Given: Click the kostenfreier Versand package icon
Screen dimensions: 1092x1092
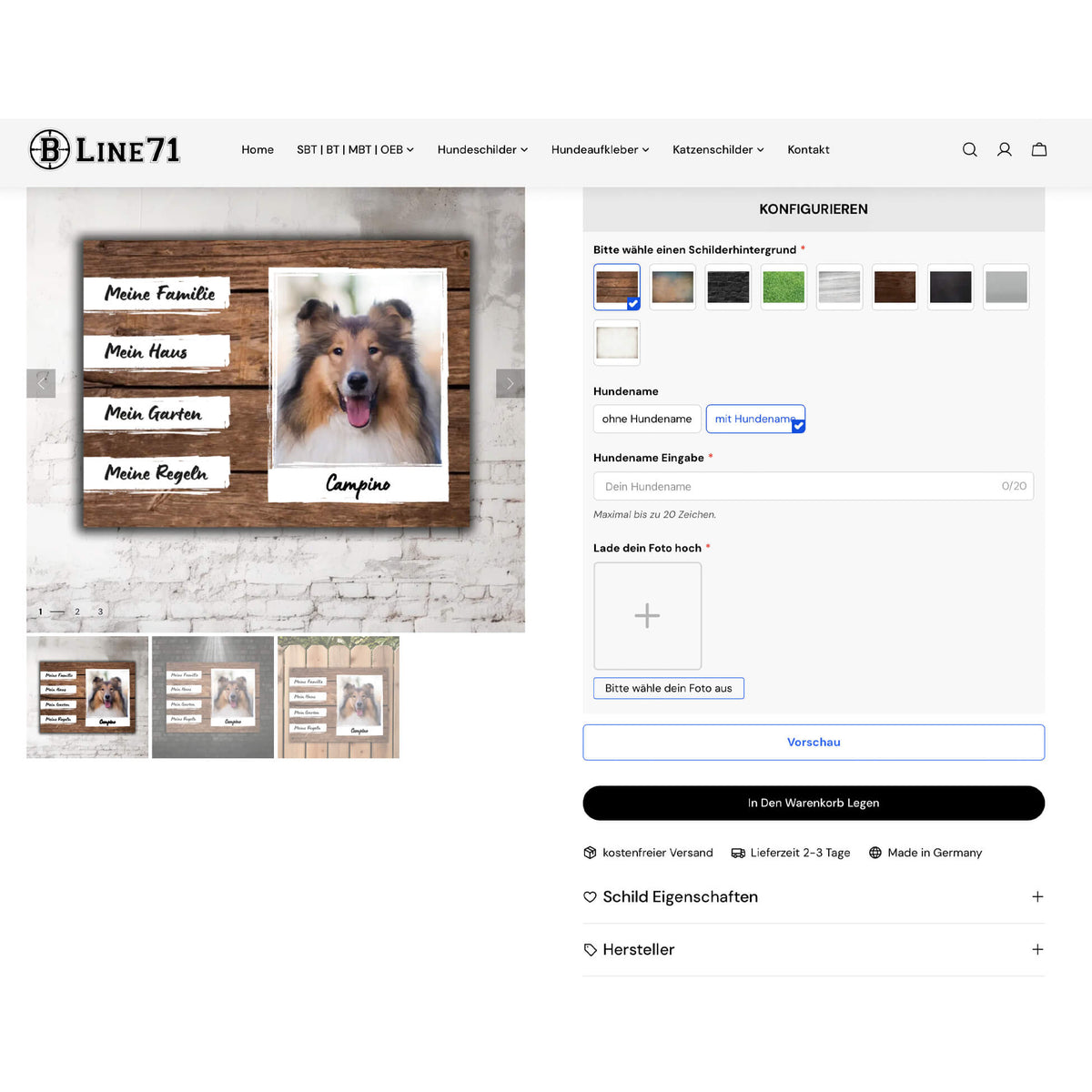Looking at the screenshot, I should (590, 853).
